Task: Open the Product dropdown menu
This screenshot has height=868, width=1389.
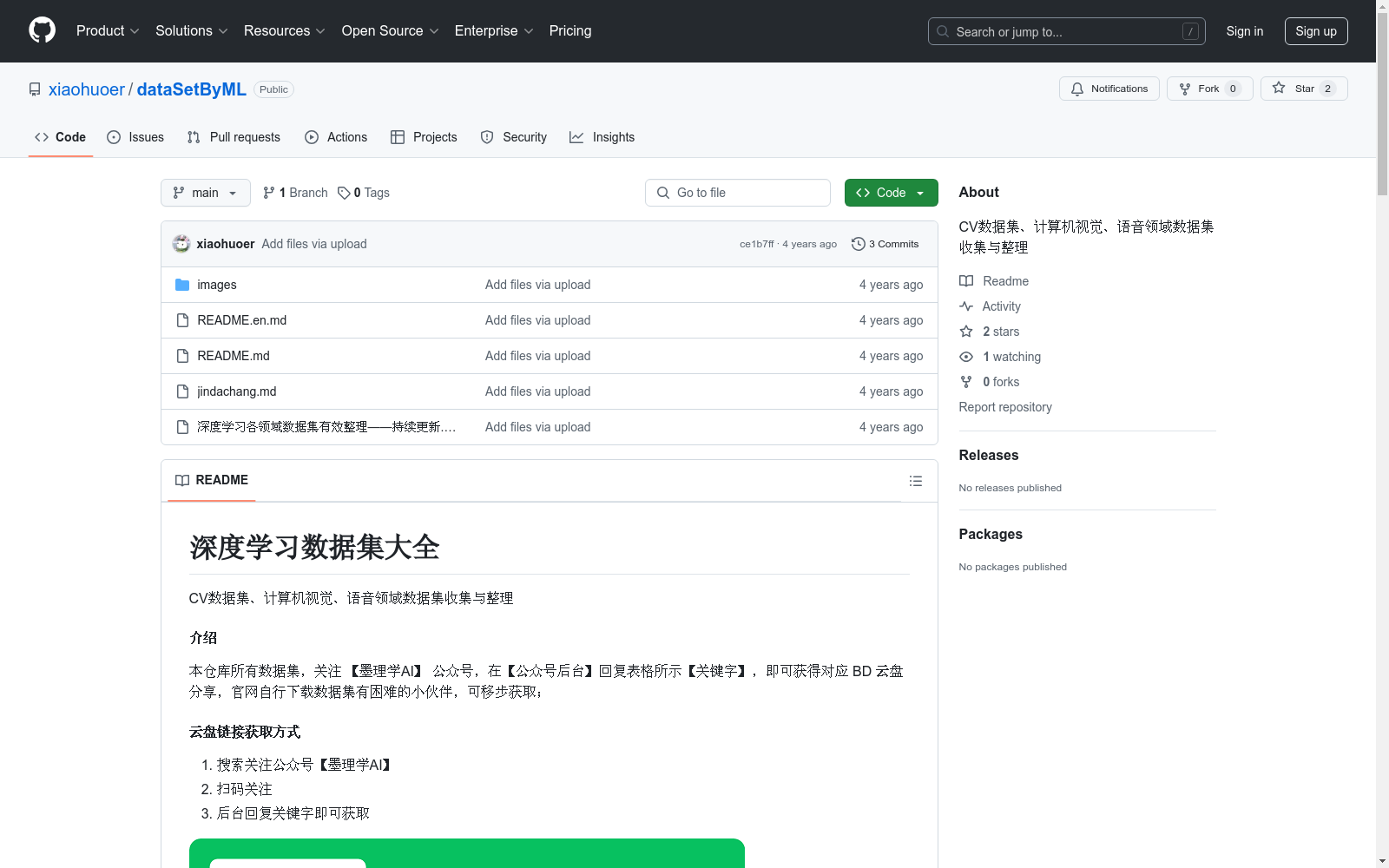Action: coord(108,30)
